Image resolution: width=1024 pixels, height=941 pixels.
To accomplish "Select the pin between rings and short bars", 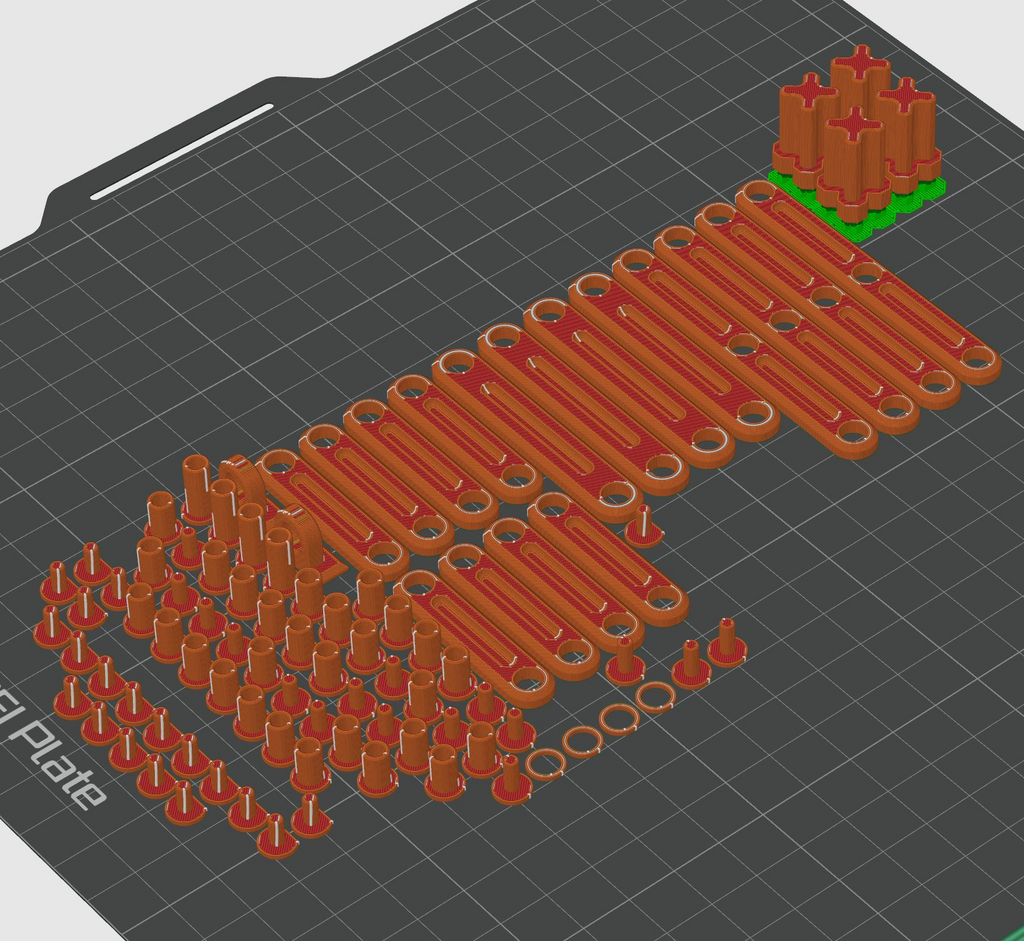I will pyautogui.click(x=624, y=661).
